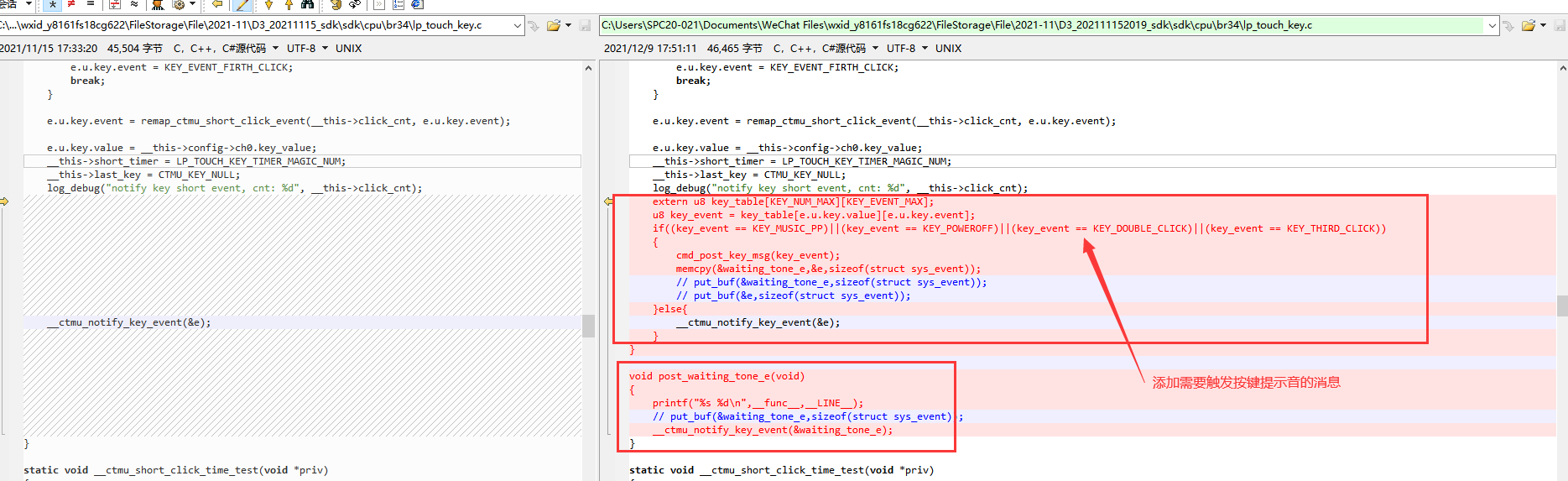Image resolution: width=1568 pixels, height=481 pixels.
Task: Open the left pane folder browse icon
Action: (x=554, y=25)
